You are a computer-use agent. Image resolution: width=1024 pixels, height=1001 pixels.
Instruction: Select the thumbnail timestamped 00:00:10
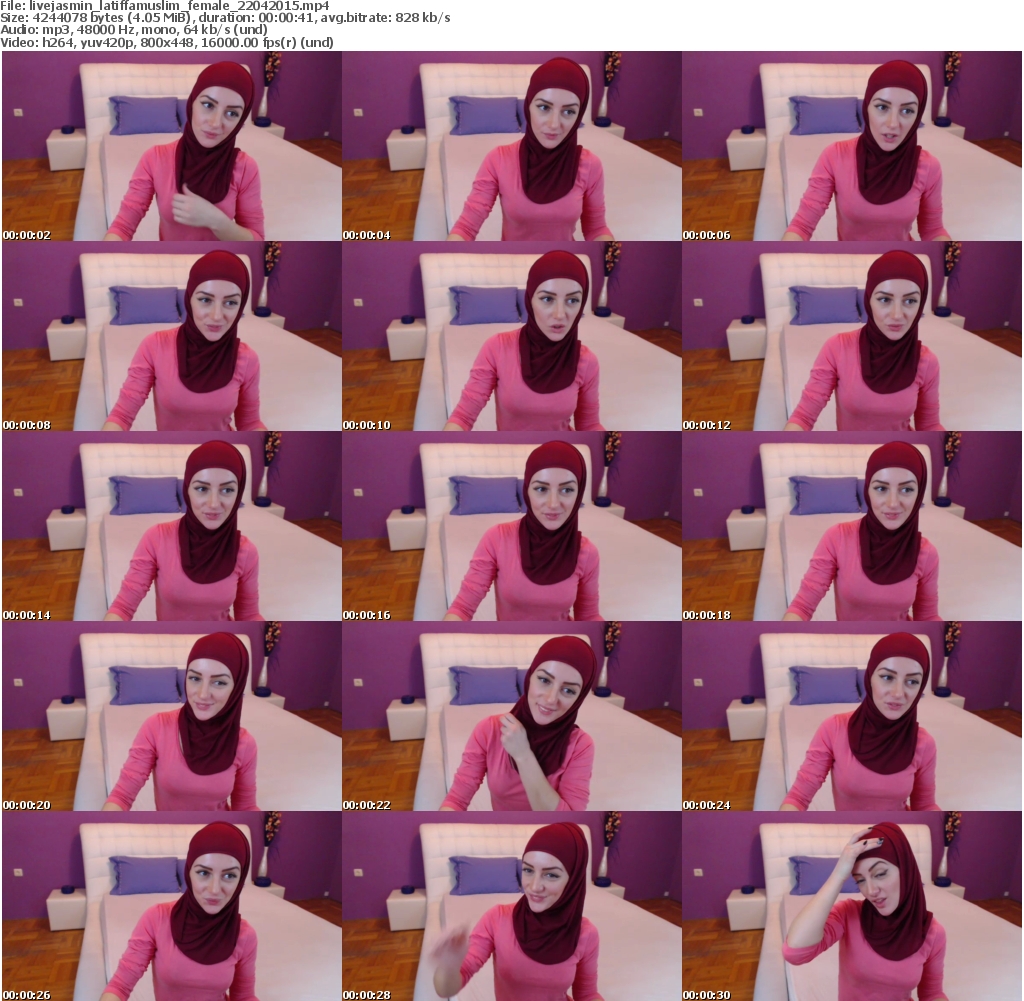[x=512, y=336]
